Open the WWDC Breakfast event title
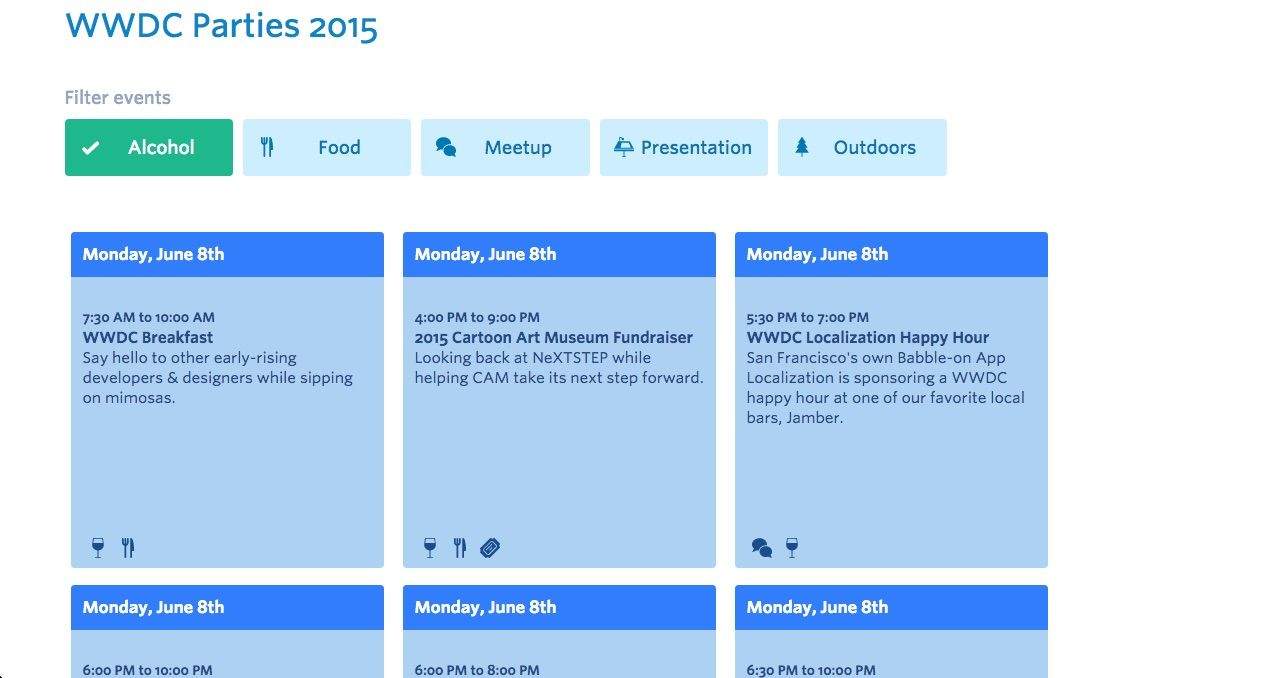 coord(148,338)
